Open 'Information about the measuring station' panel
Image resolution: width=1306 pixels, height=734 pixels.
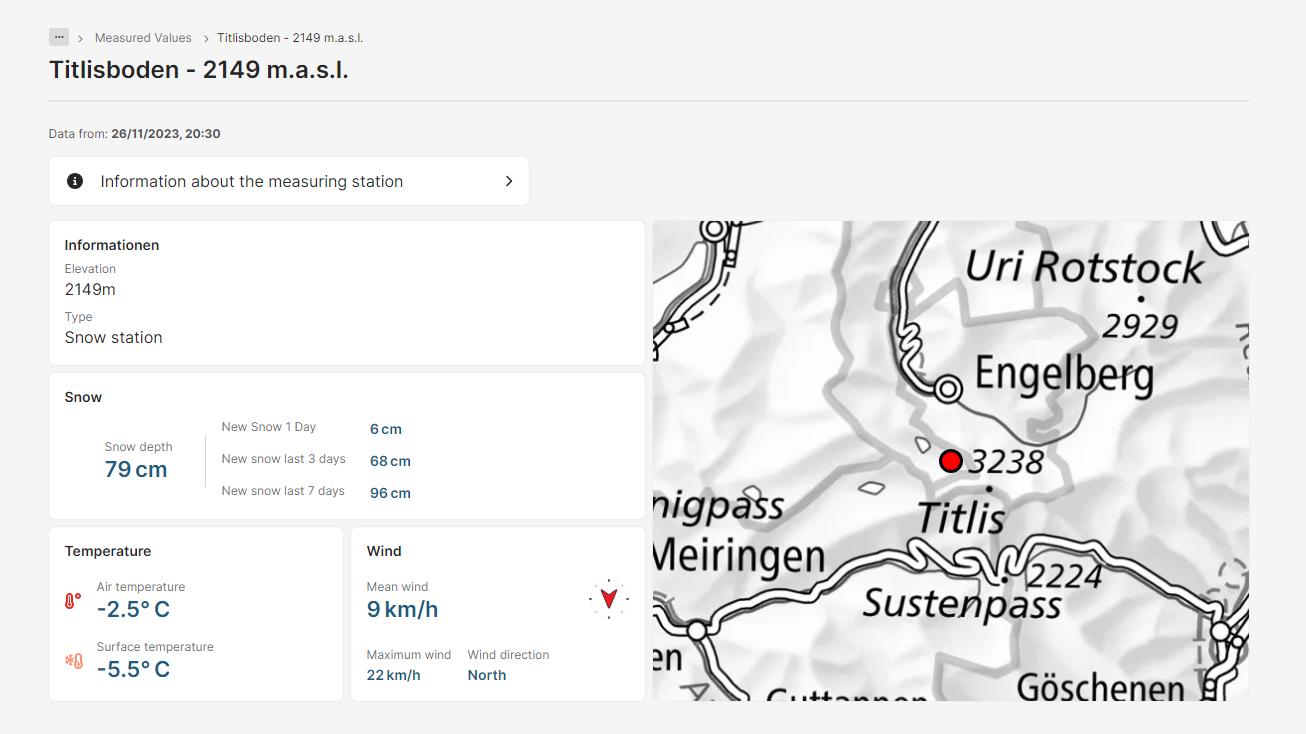tap(252, 181)
